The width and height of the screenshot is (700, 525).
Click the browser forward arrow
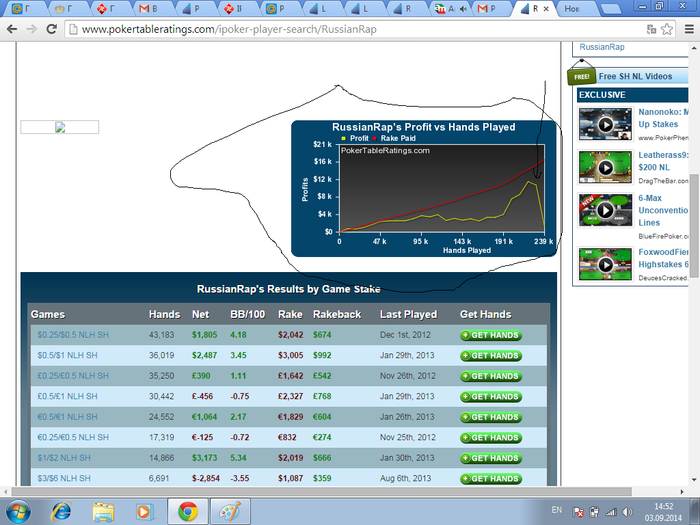(32, 29)
